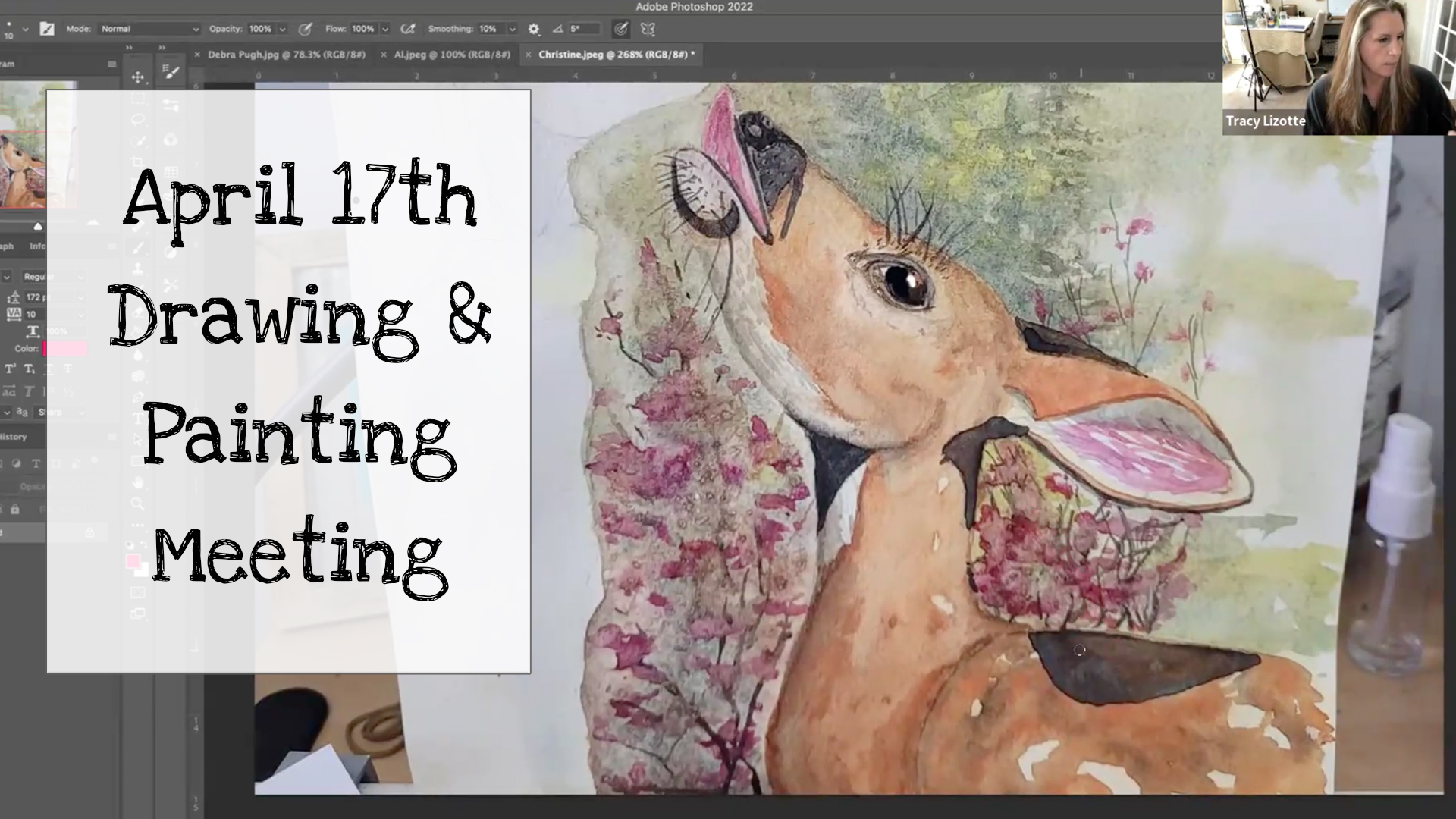Open the brush preset picker arrow
The height and width of the screenshot is (819, 1456).
tap(25, 29)
